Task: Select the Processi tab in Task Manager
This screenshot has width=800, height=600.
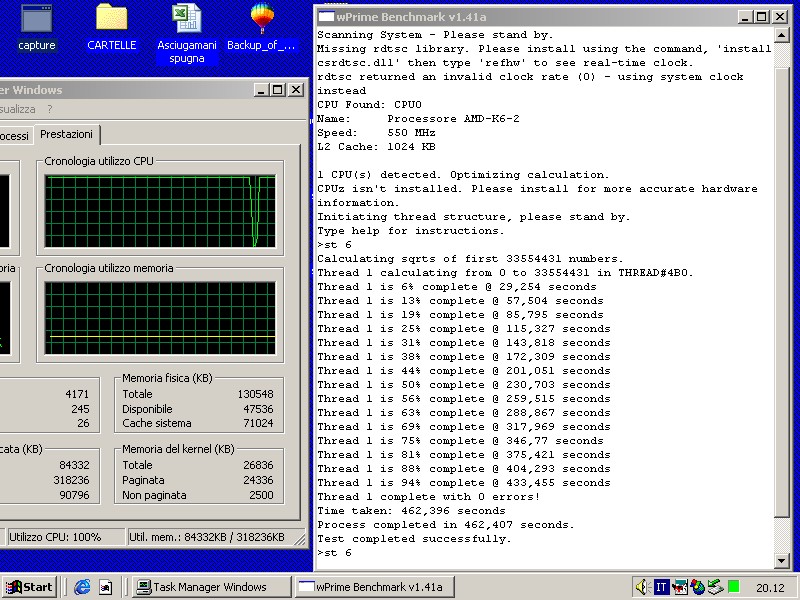Action: (x=14, y=136)
